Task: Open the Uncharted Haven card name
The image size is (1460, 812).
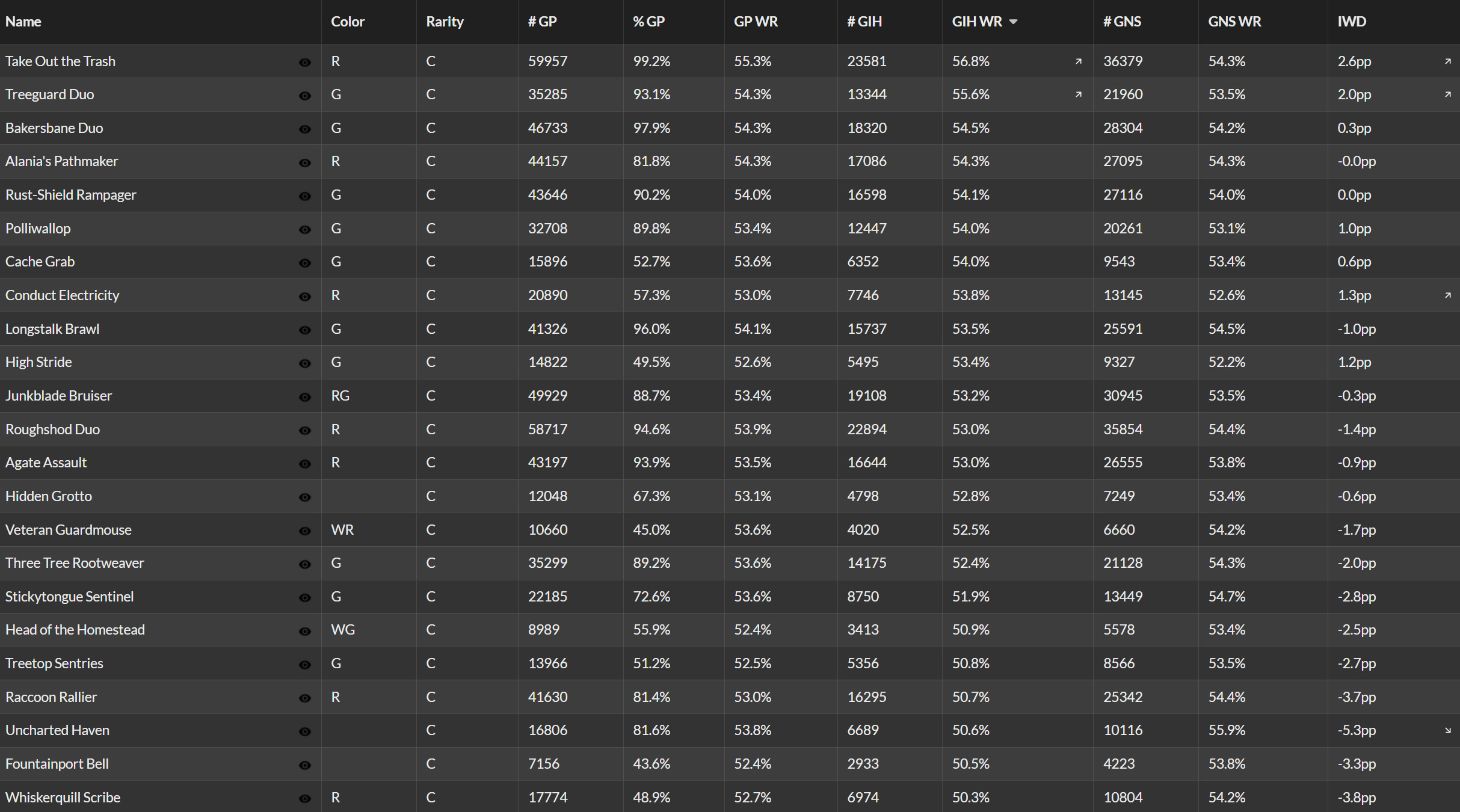Action: 57,730
